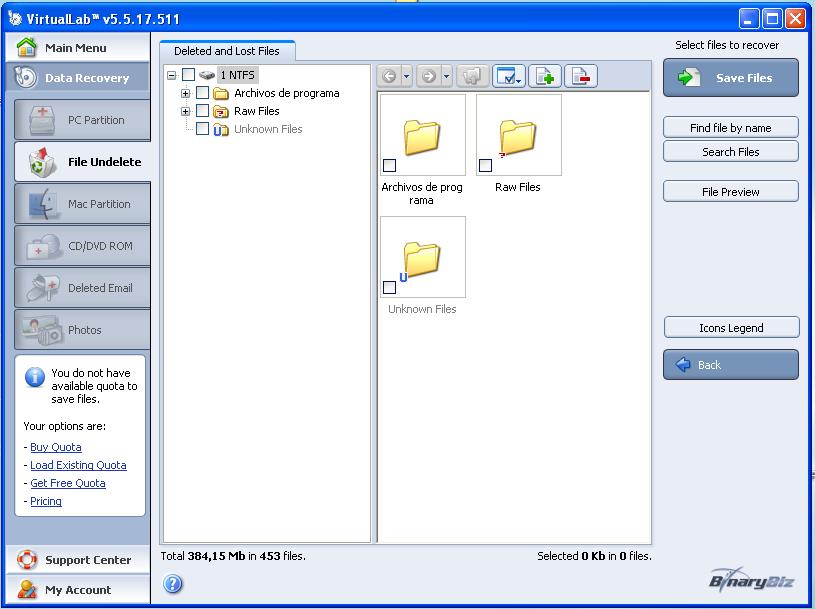This screenshot has width=815, height=609.
Task: Follow the Pricing link
Action: 46,501
